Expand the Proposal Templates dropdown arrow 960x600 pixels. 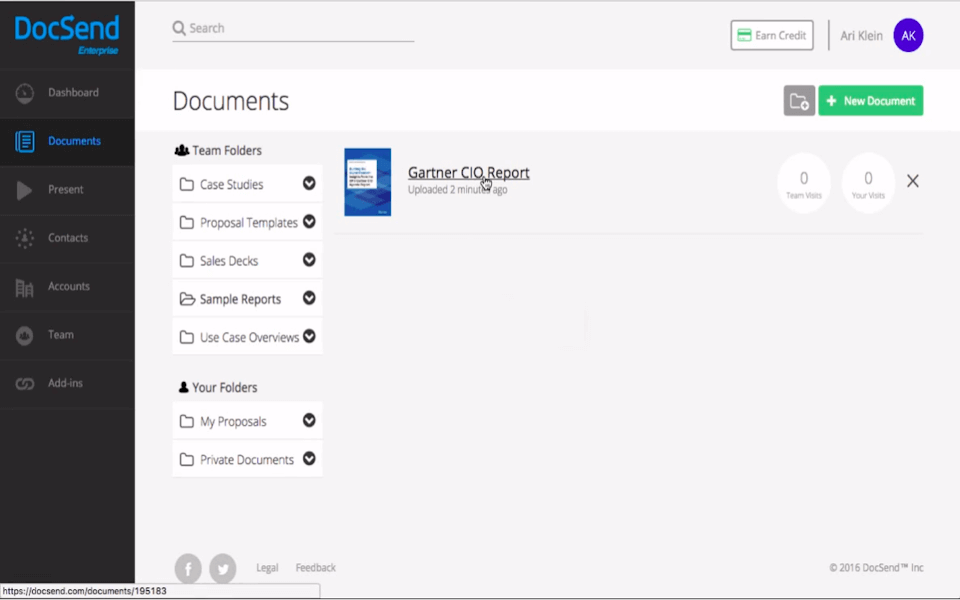pos(309,222)
